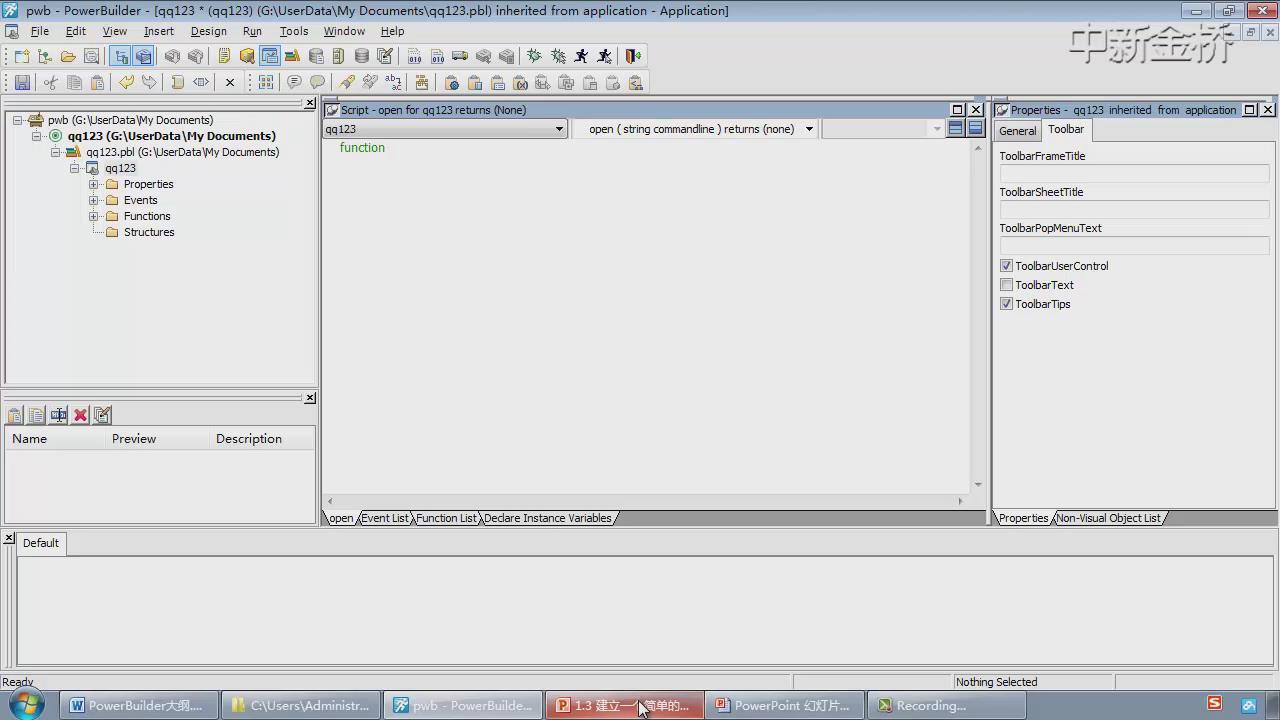
Task: Click the paste clip icon in clip pane
Action: click(15, 415)
